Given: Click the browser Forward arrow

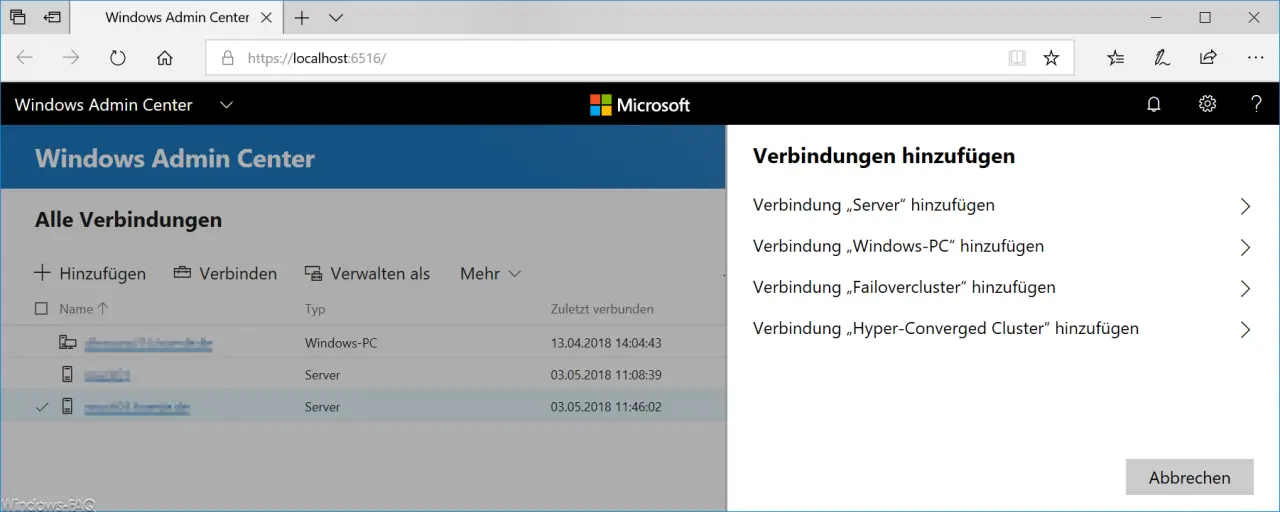Looking at the screenshot, I should (71, 58).
